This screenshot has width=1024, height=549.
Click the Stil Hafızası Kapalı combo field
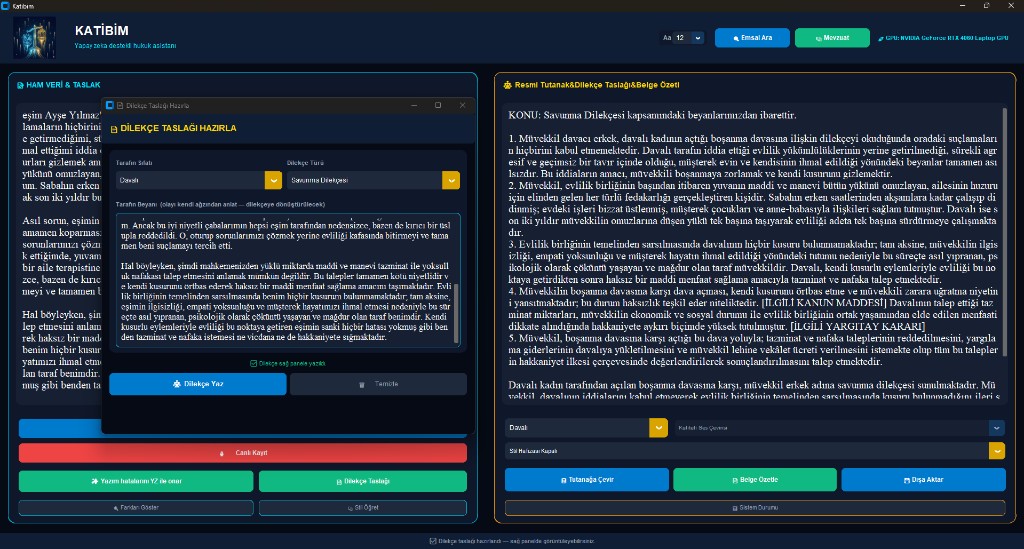click(x=755, y=451)
